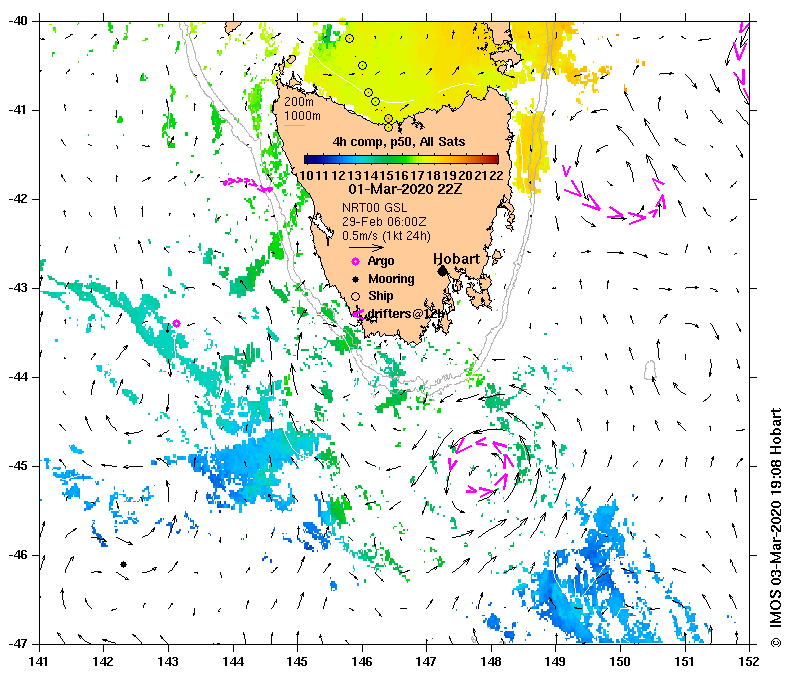Click the color scale value 22
This screenshot has width=792, height=678.
[x=497, y=175]
